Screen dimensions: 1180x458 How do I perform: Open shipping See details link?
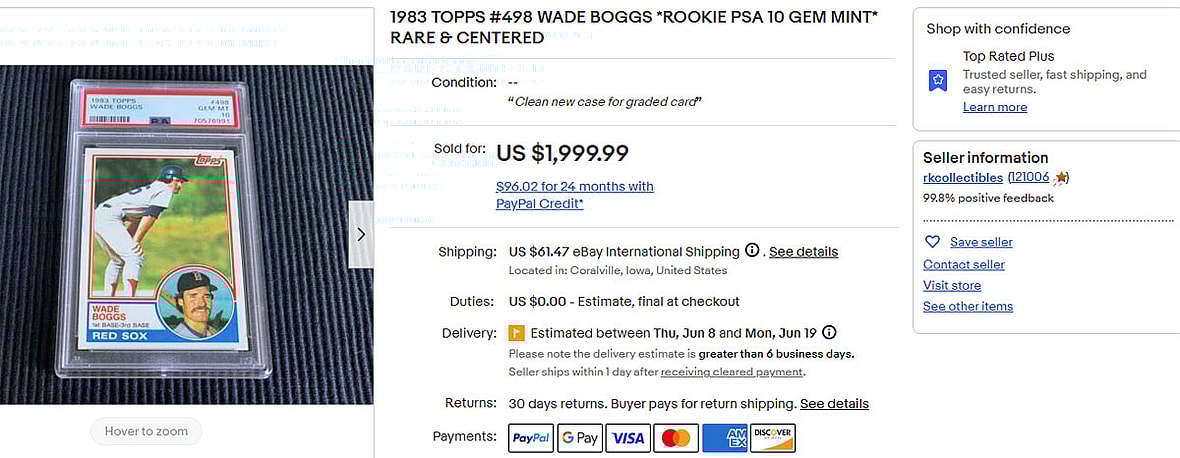803,252
